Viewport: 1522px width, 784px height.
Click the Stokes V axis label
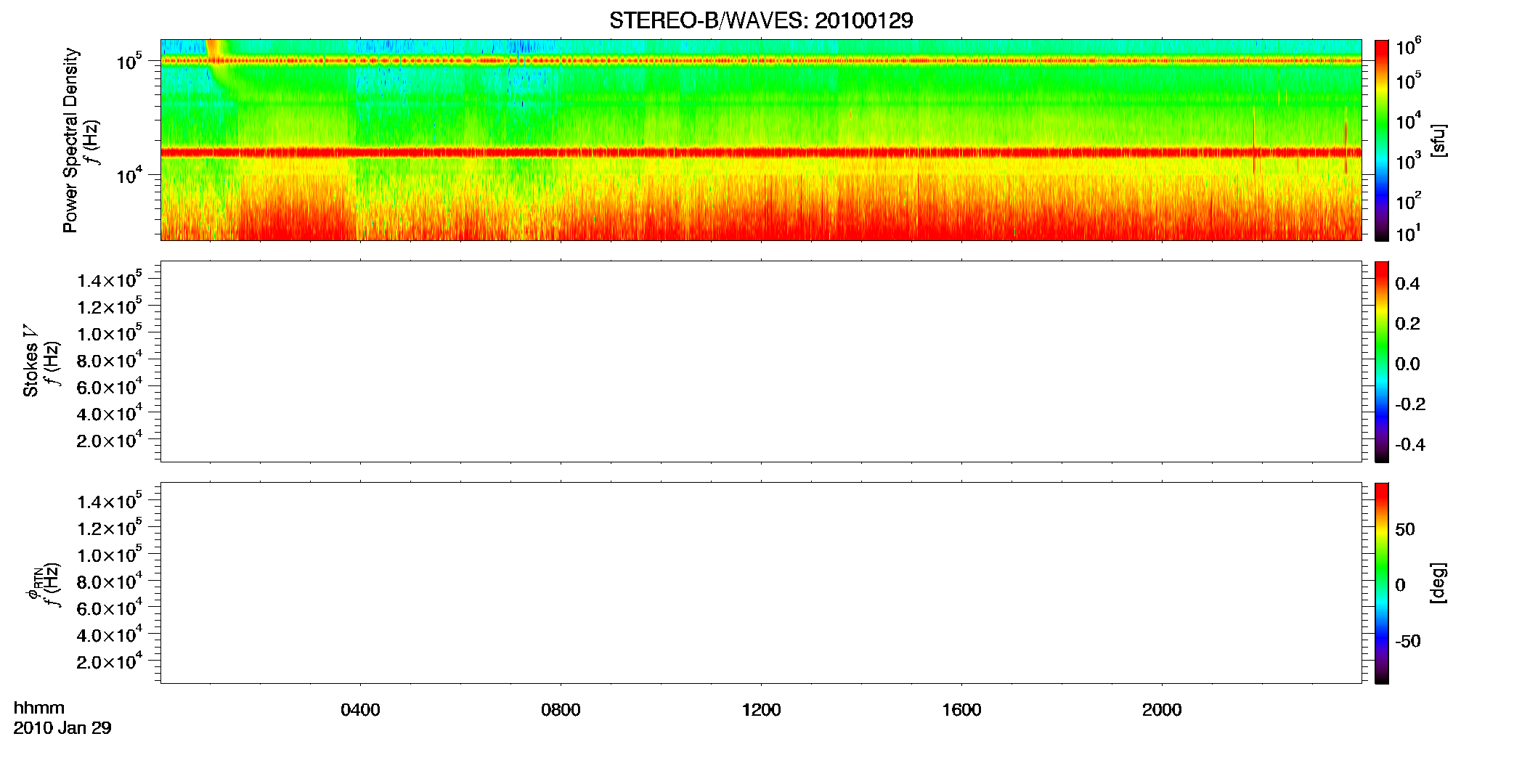30,361
